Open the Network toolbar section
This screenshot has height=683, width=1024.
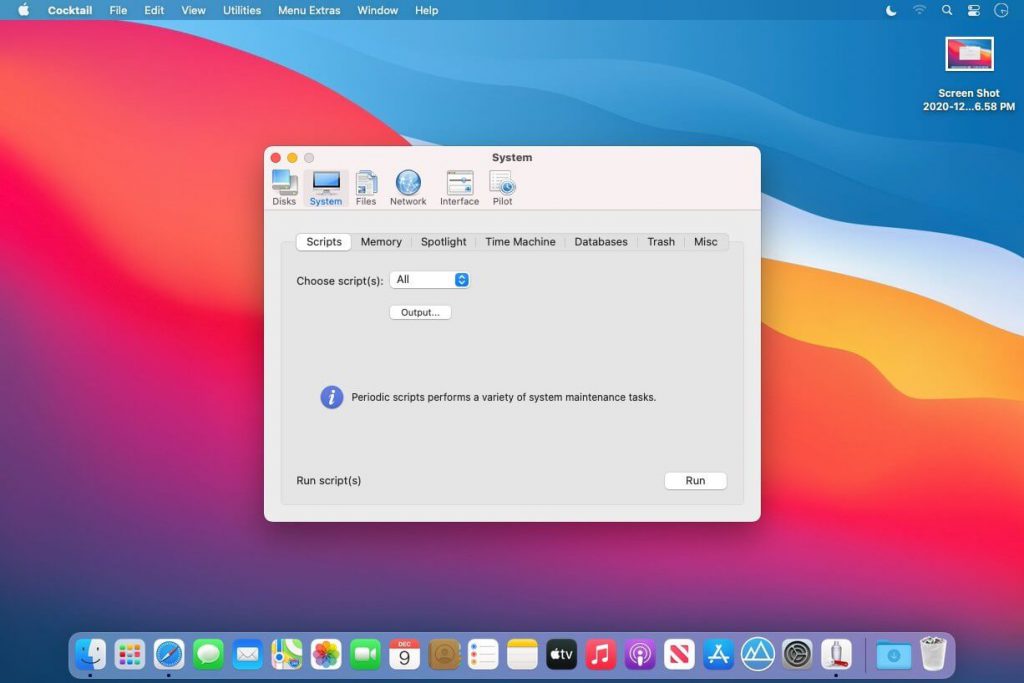[408, 187]
